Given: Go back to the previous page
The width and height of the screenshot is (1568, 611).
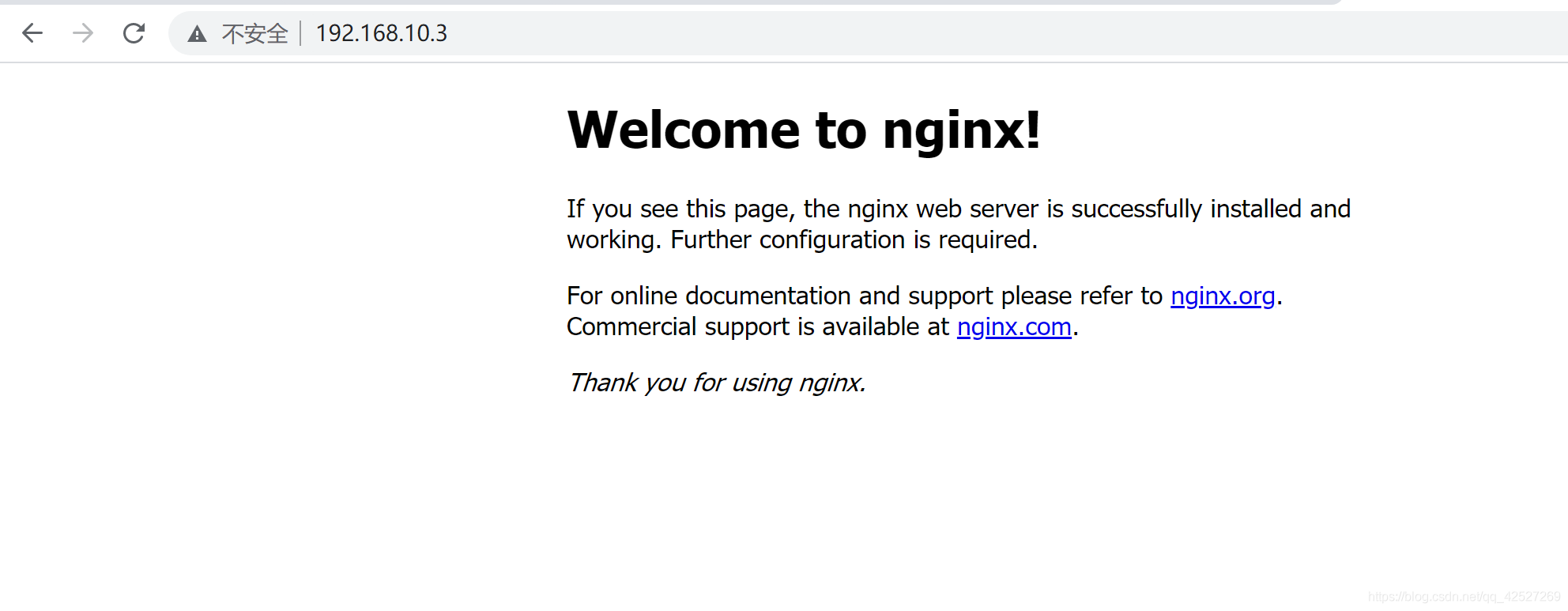Looking at the screenshot, I should tap(32, 33).
